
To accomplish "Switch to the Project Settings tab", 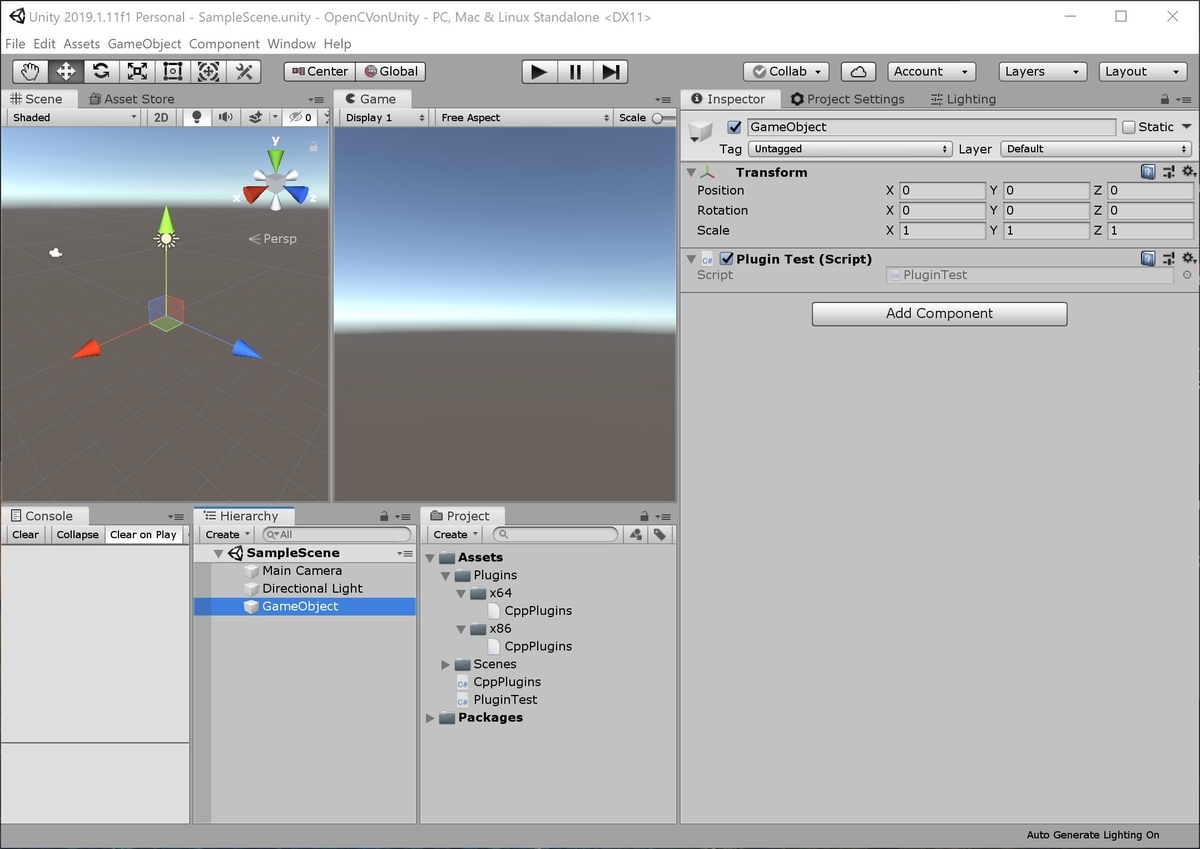I will point(847,99).
